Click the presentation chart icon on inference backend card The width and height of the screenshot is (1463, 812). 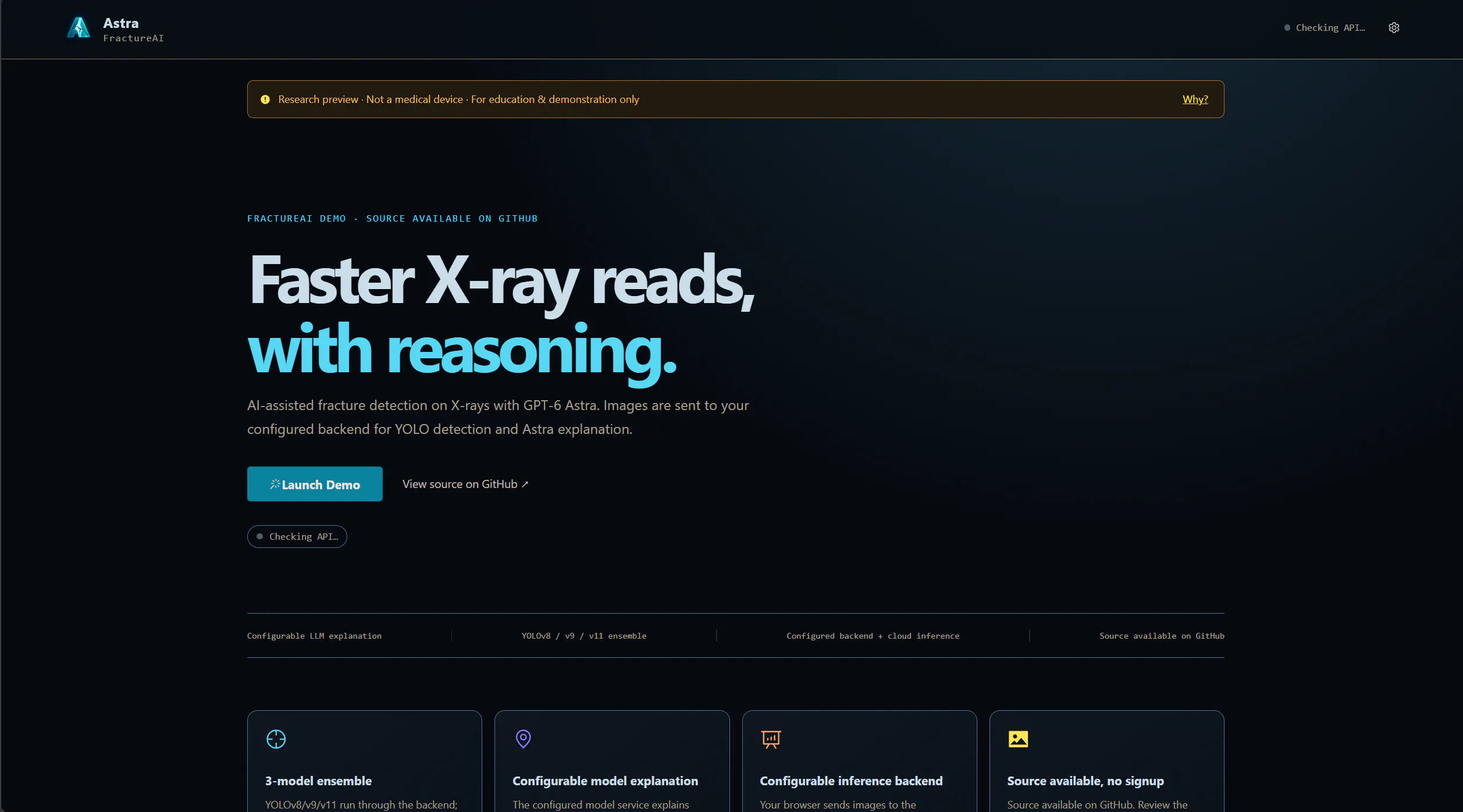771,739
